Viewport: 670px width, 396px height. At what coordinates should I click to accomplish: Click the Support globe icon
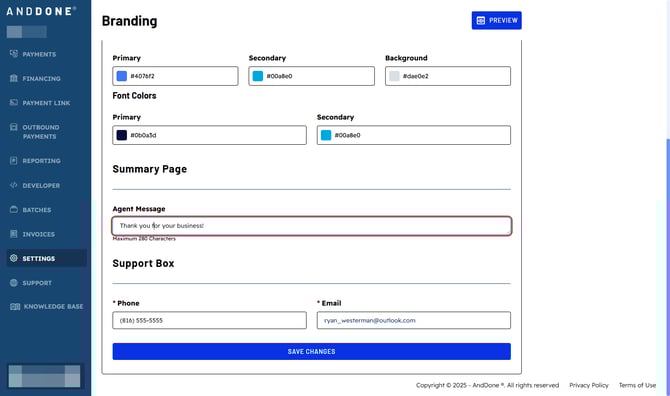pyautogui.click(x=14, y=282)
